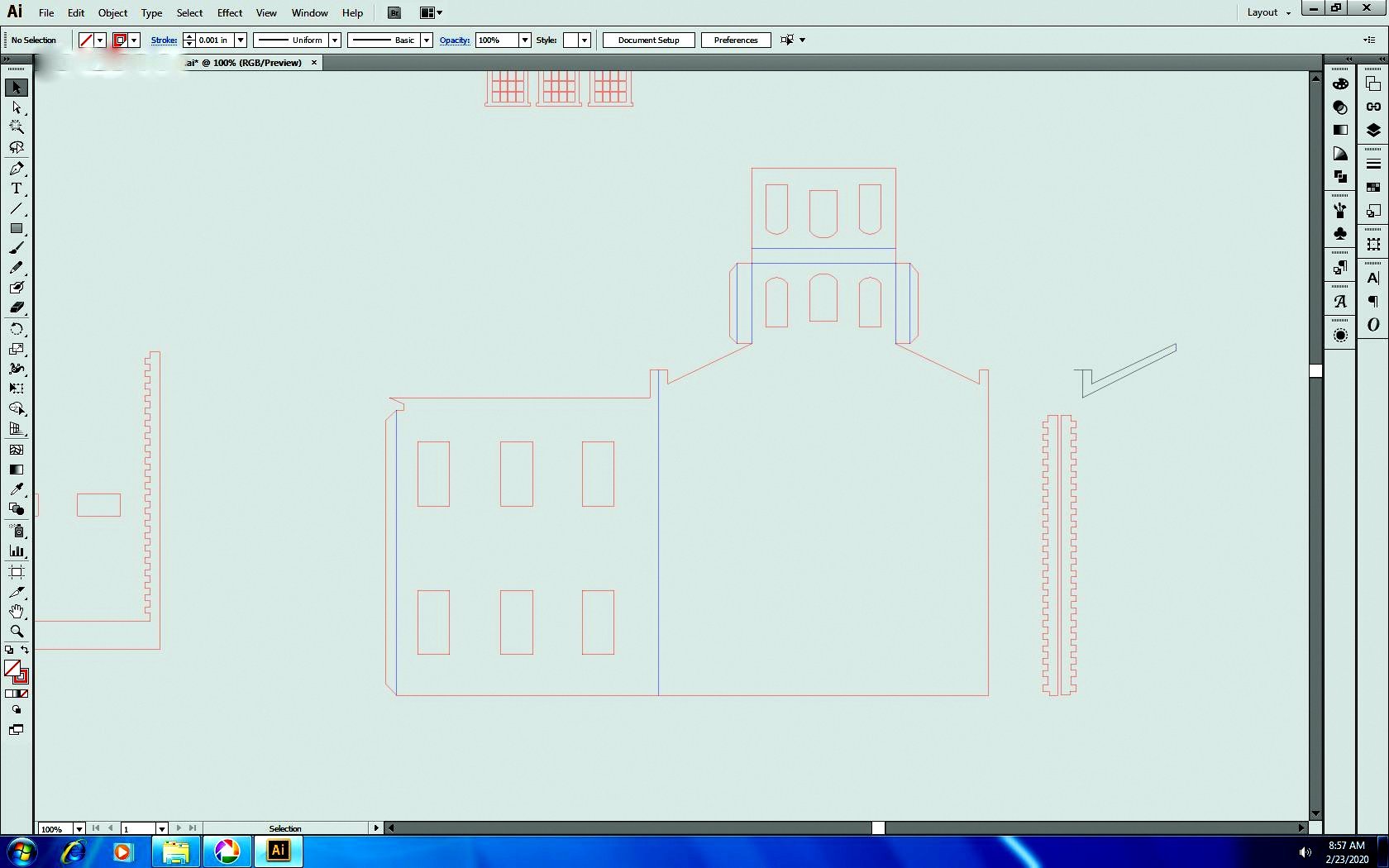Select the Scale tool

(x=17, y=349)
